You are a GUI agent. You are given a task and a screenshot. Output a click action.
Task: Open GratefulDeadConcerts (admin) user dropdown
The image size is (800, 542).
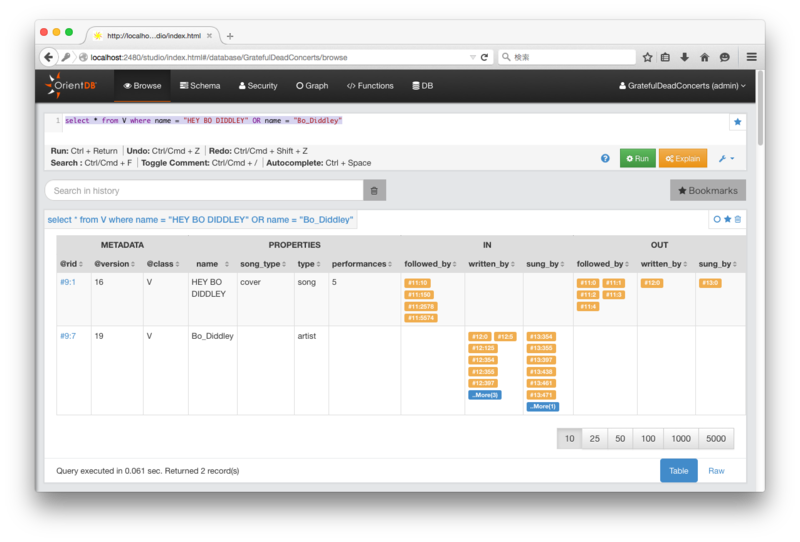pos(682,86)
